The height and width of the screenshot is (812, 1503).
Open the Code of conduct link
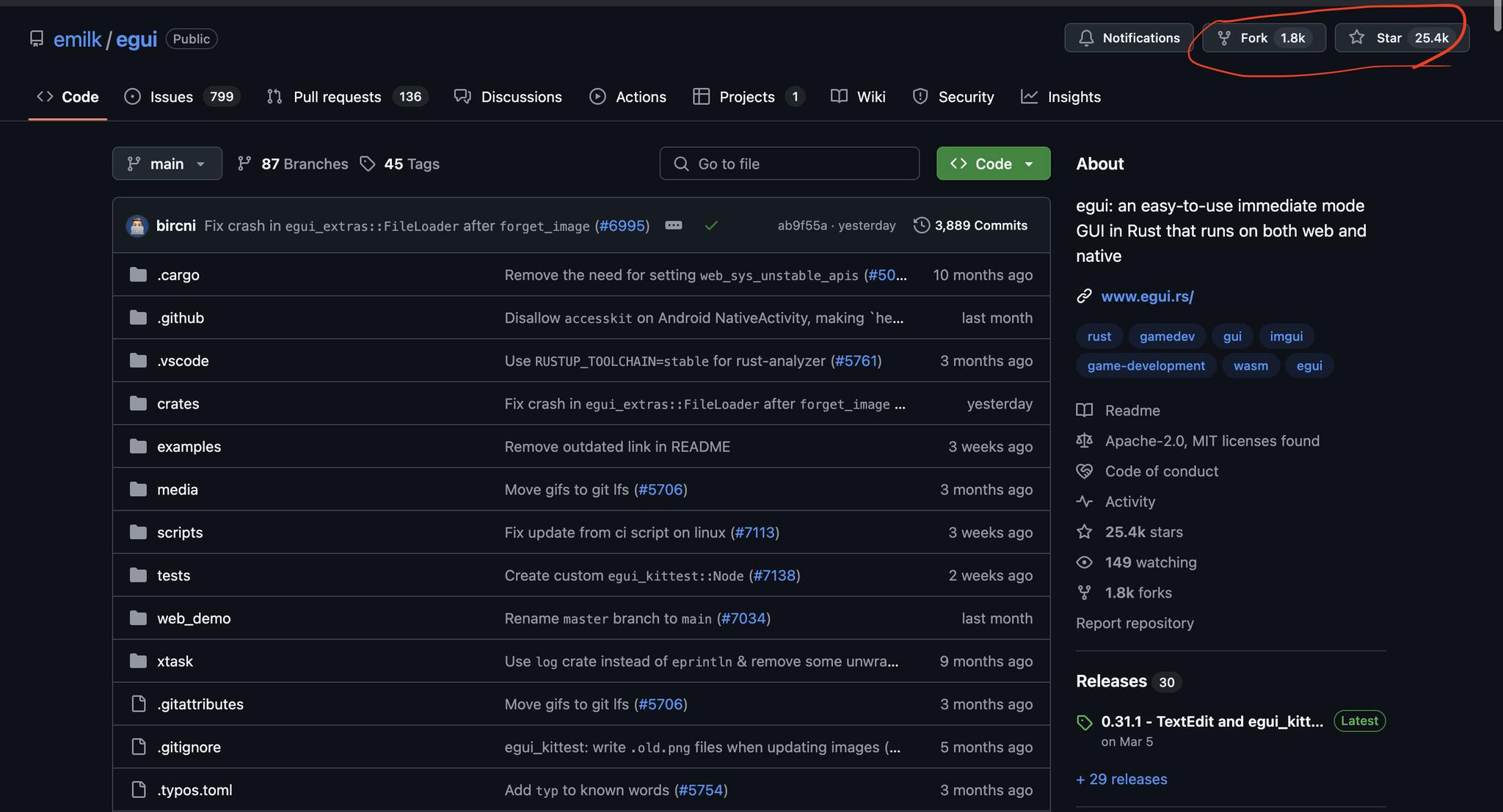1162,472
